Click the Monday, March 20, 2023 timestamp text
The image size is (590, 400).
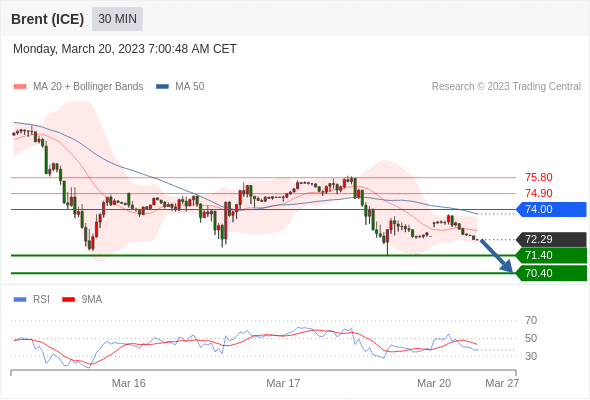pos(125,49)
